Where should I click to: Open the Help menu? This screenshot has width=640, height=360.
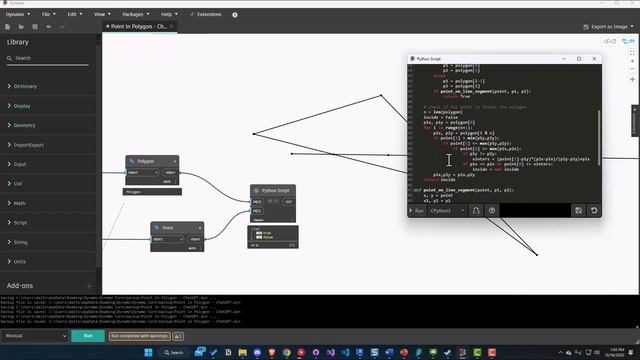[x=169, y=14]
